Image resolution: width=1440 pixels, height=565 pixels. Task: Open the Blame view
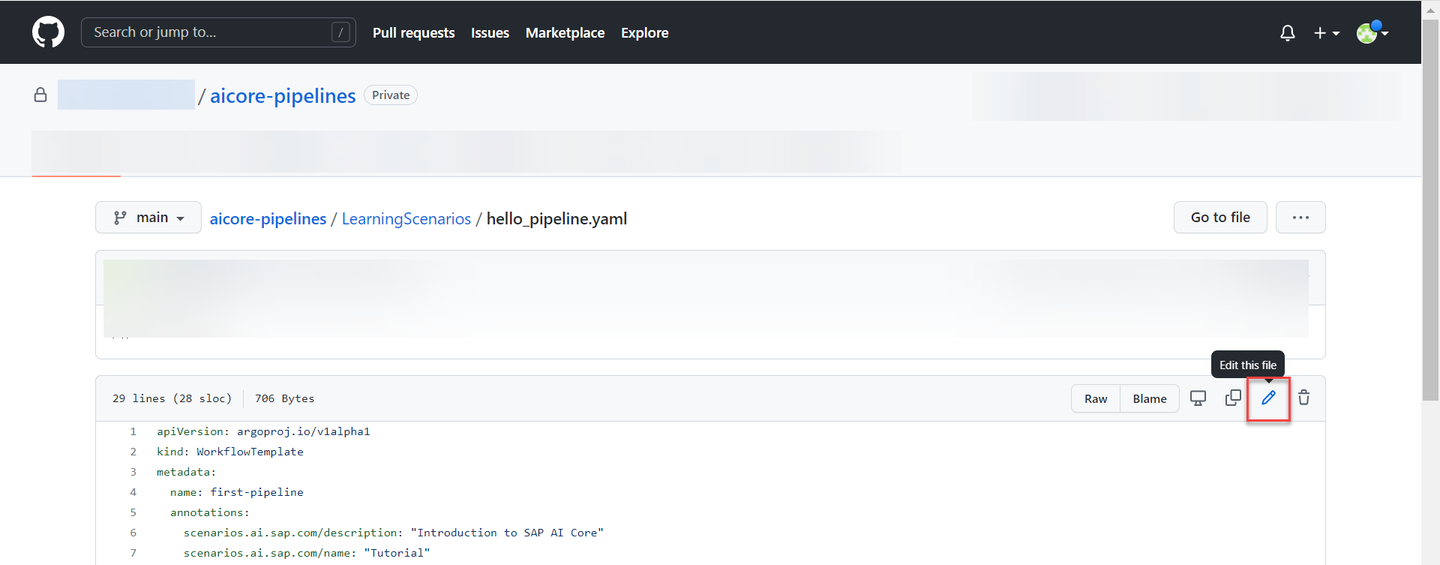[x=1150, y=398]
